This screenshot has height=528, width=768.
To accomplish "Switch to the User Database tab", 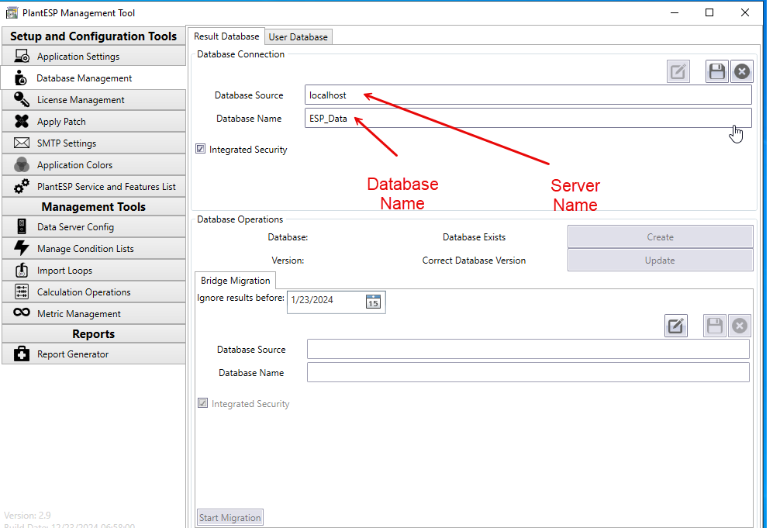I will tap(298, 37).
